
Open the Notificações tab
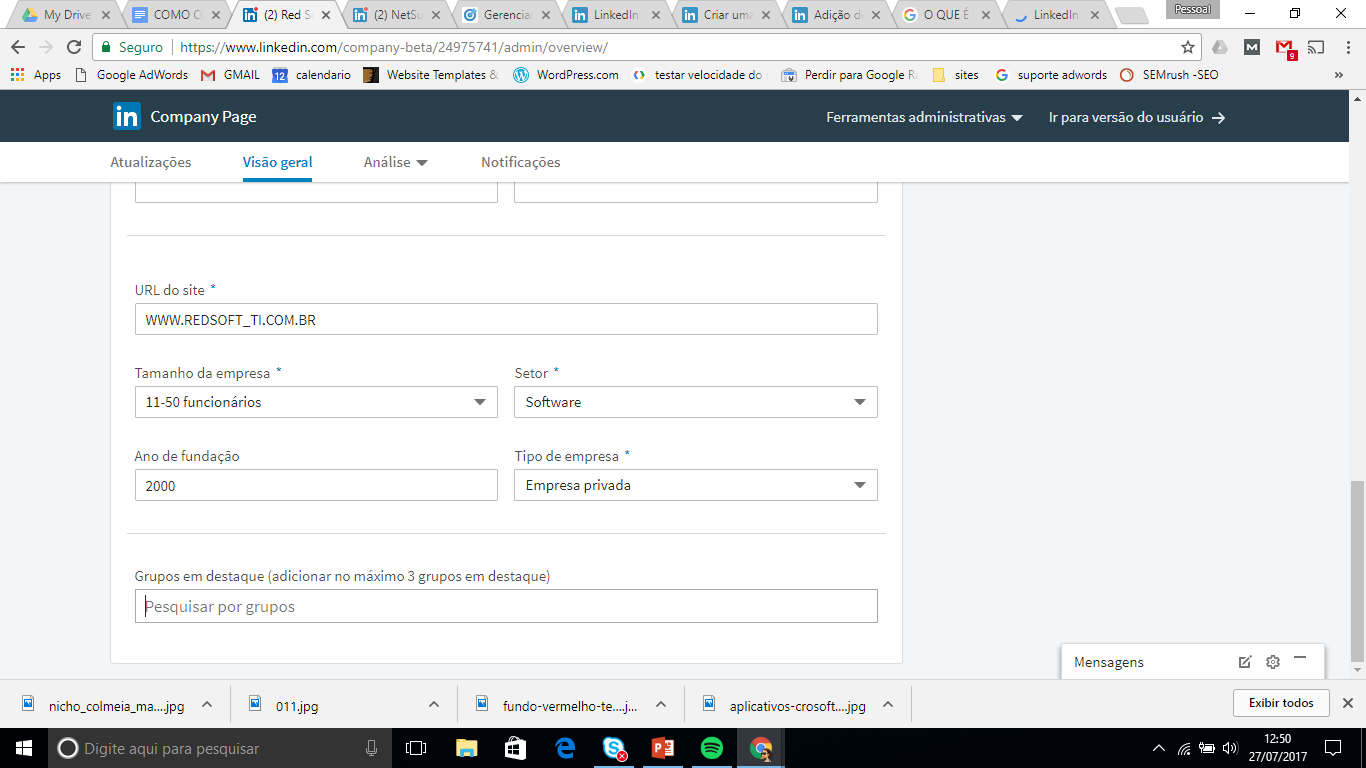pos(521,162)
